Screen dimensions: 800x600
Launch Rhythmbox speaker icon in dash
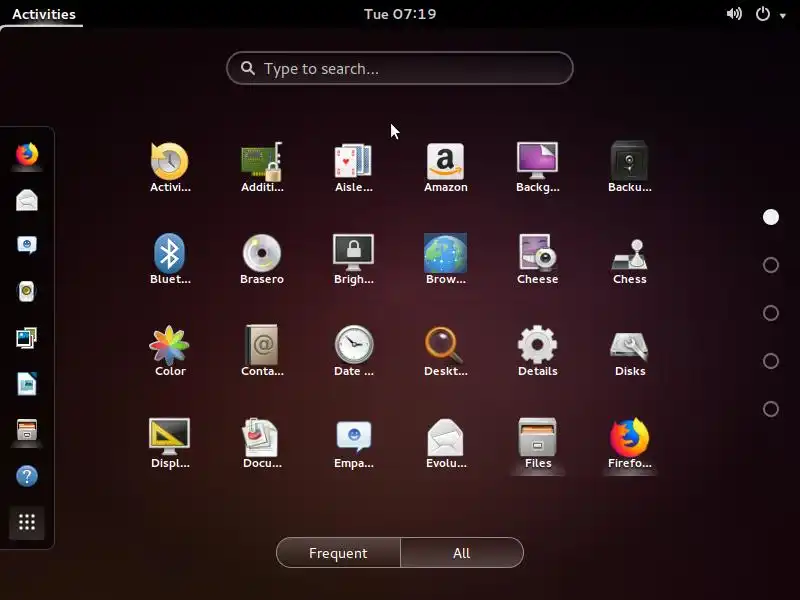27,291
